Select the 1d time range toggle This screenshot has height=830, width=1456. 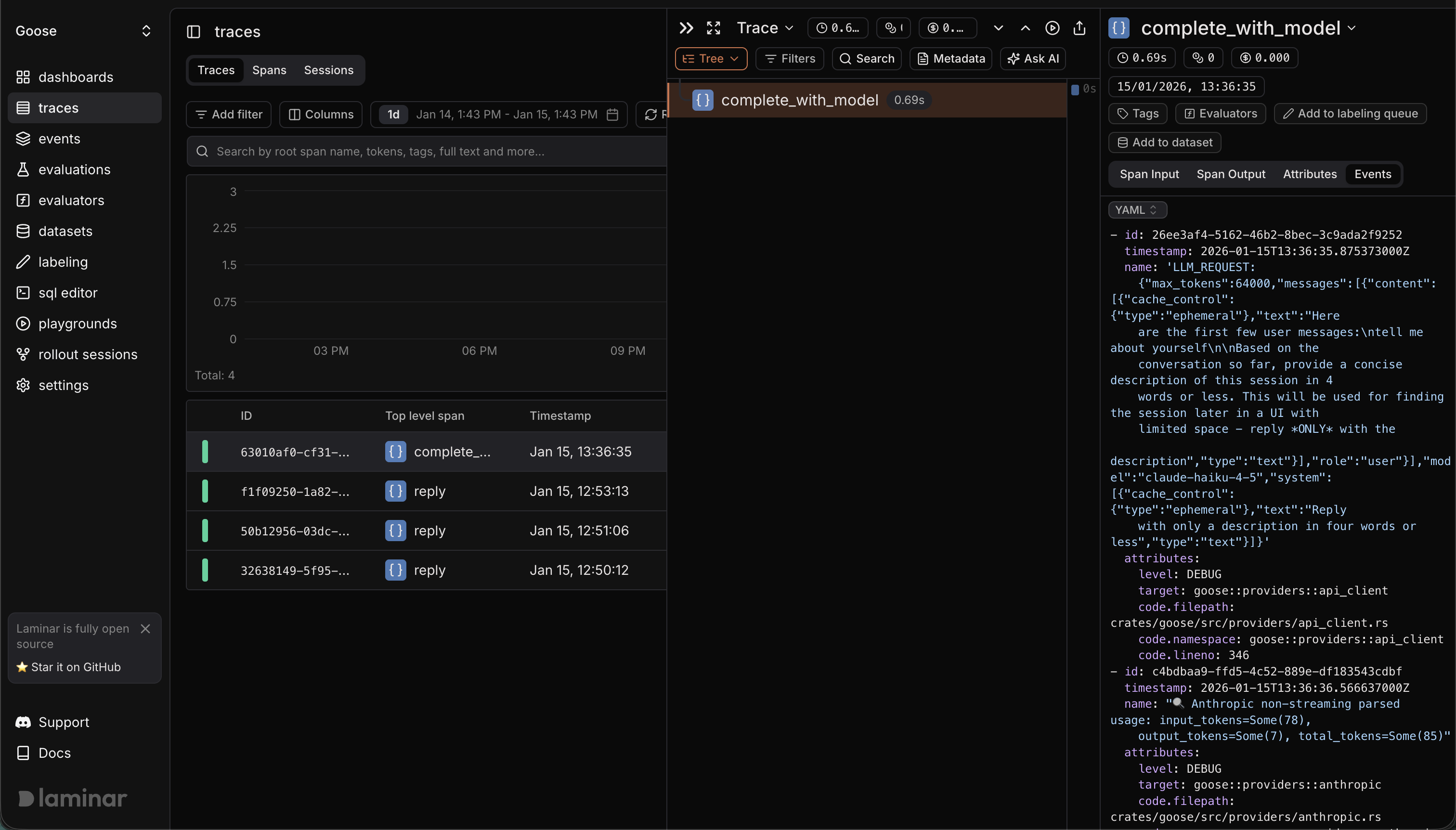(393, 115)
